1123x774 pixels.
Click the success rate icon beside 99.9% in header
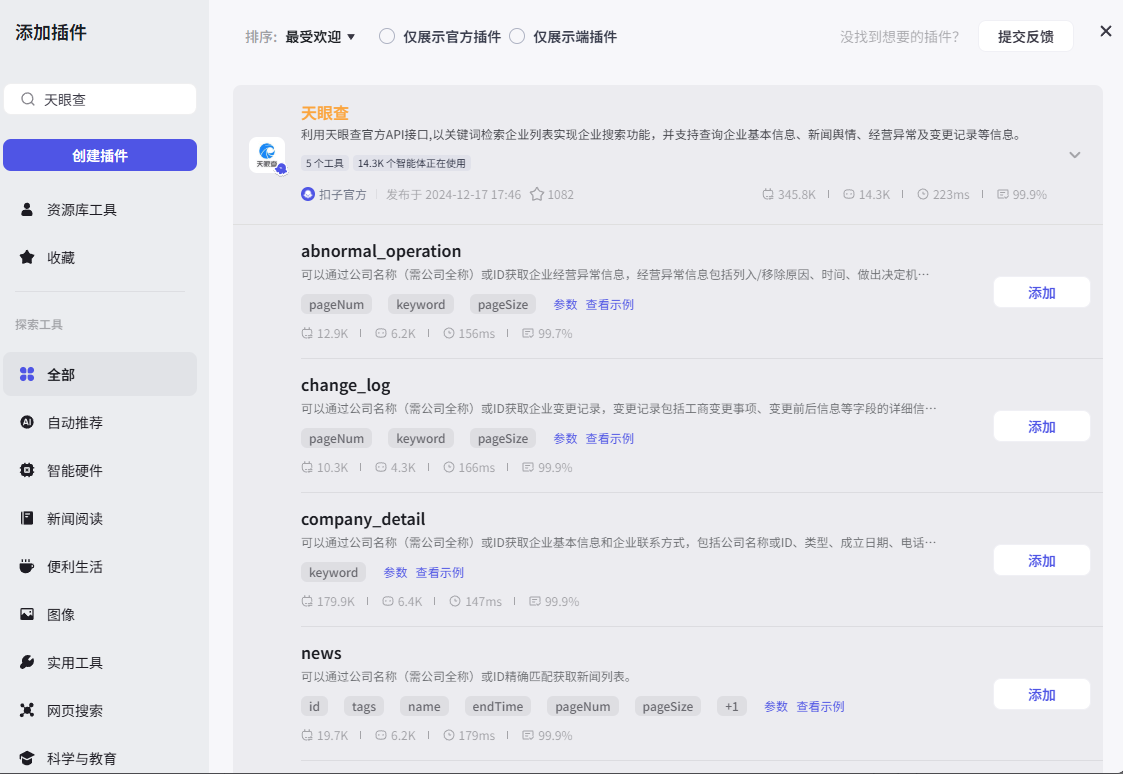tap(1003, 194)
